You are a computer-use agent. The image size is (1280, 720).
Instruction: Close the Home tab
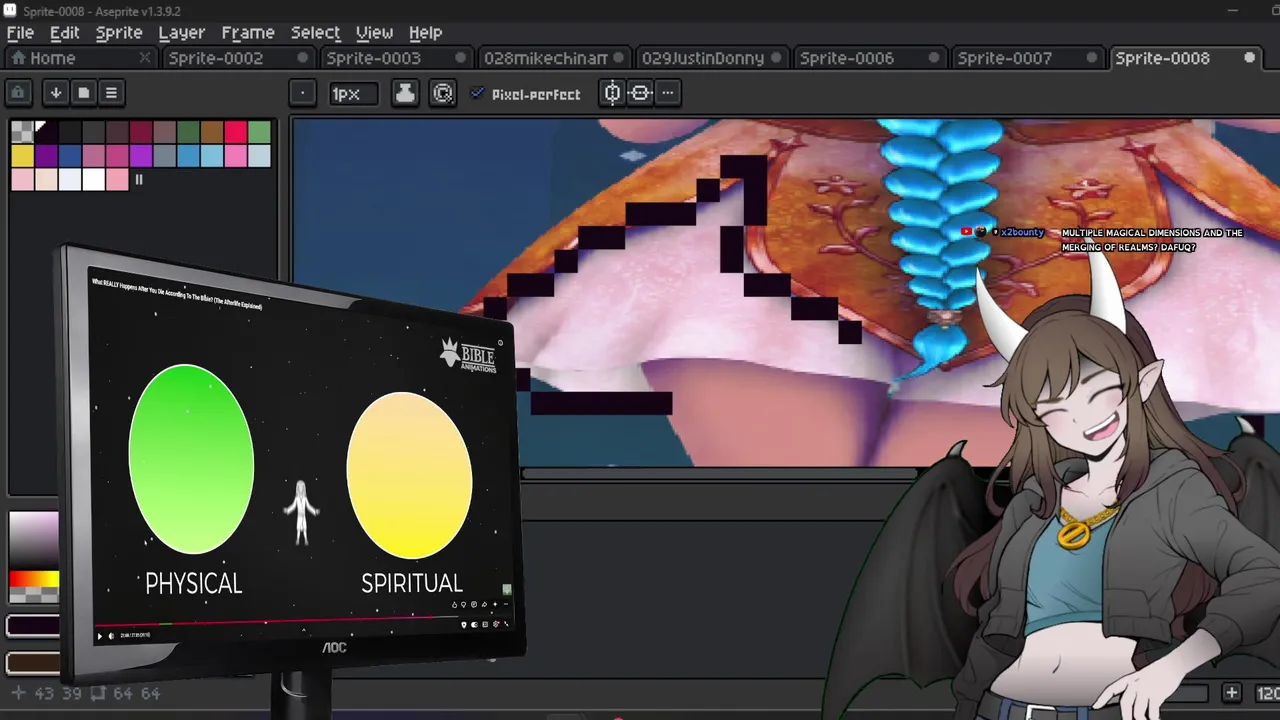pos(144,58)
